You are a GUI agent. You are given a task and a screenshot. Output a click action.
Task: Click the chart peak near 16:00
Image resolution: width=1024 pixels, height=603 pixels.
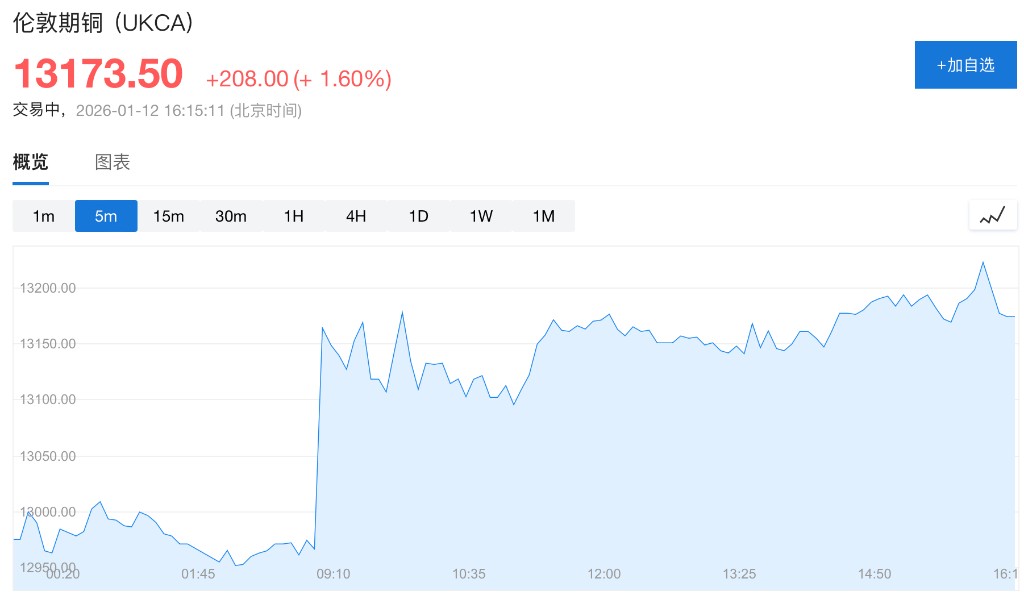tap(983, 262)
